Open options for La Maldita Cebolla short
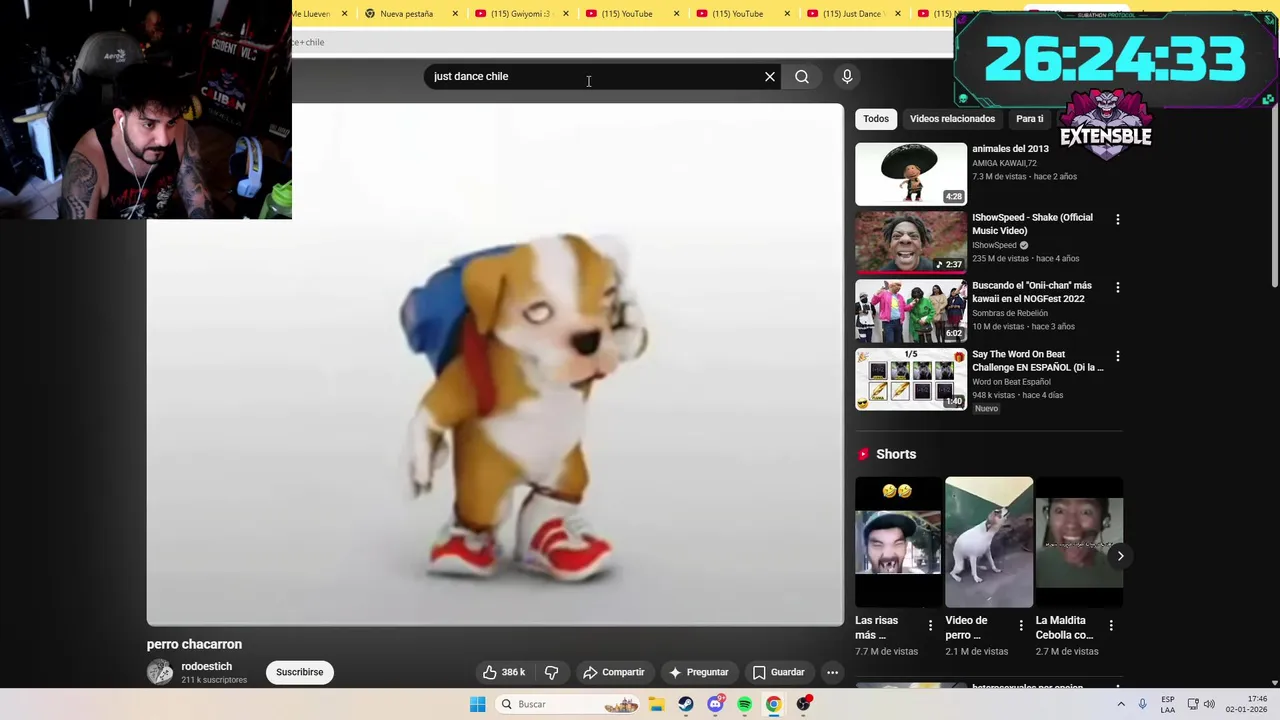This screenshot has width=1280, height=720. [1111, 626]
